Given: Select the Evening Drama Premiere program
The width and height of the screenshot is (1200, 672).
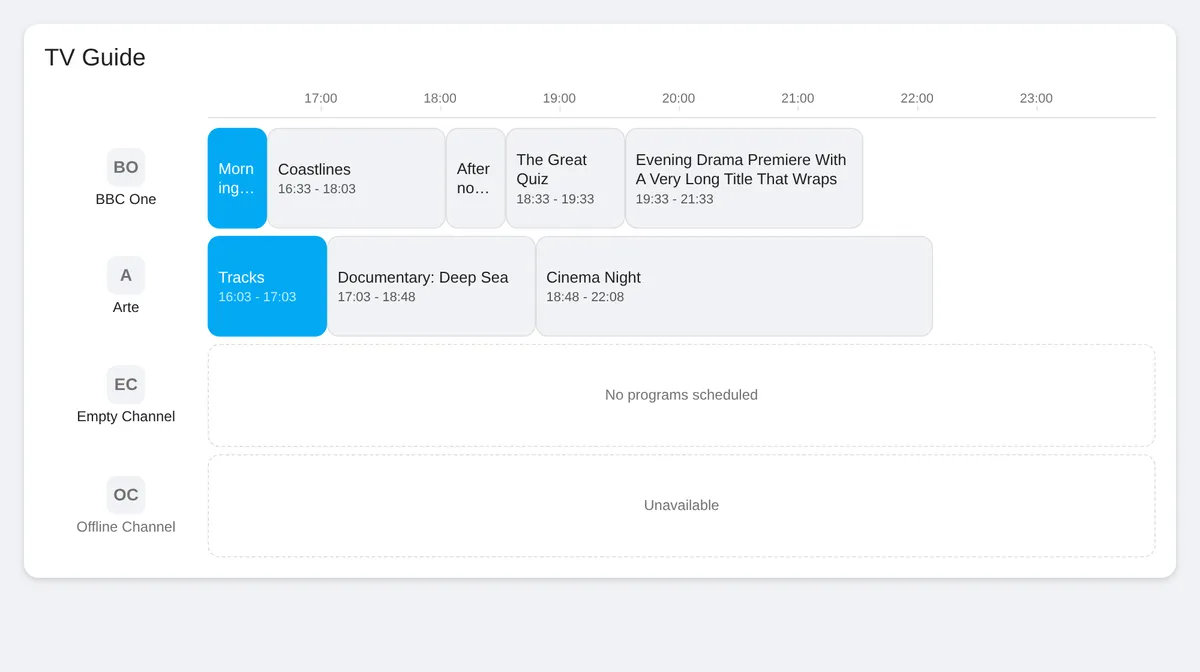Looking at the screenshot, I should pyautogui.click(x=744, y=178).
